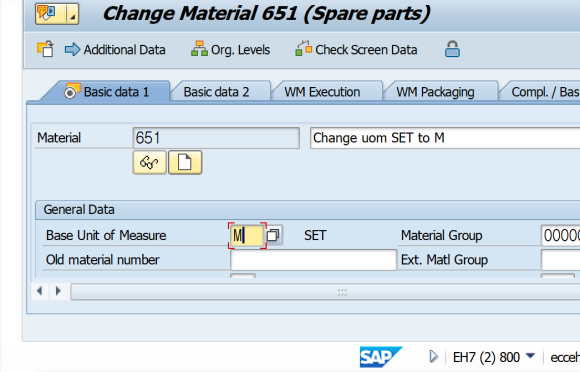Image resolution: width=580 pixels, height=372 pixels.
Task: Click the Basic data 1 tab icon
Action: coord(72,91)
